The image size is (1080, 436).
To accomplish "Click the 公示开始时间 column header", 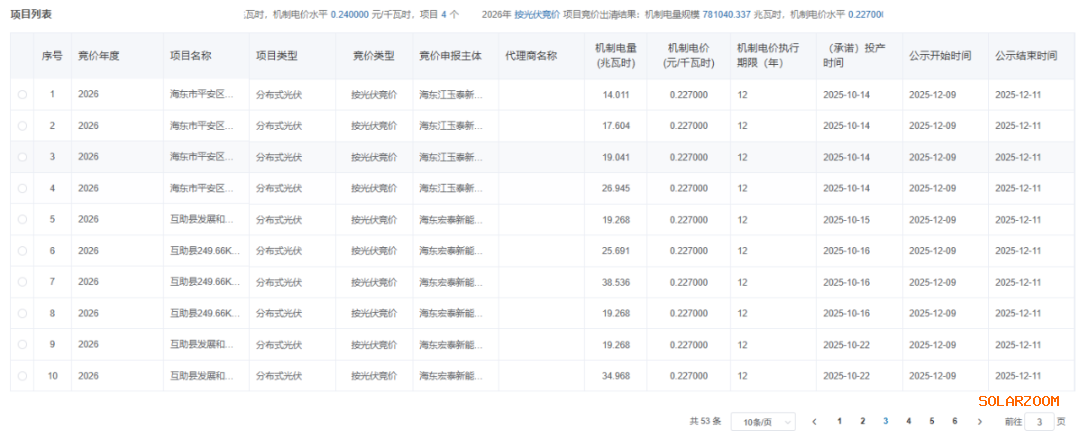I will pyautogui.click(x=940, y=56).
